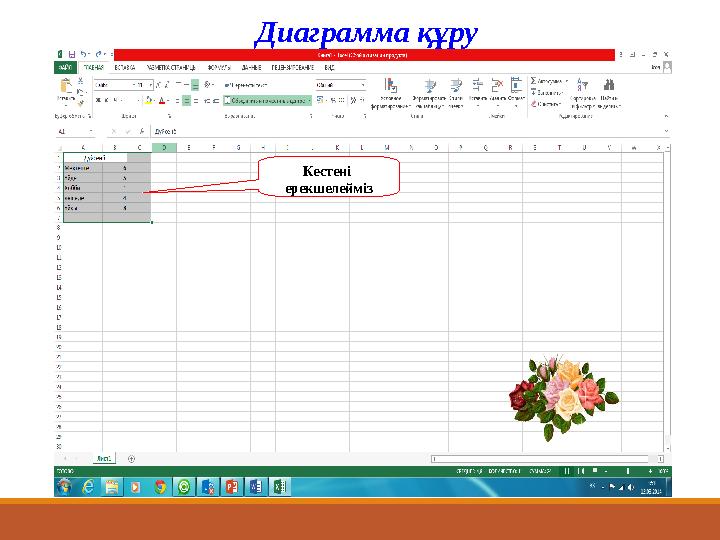The image size is (720, 540).
Task: Apply italic formatting
Action: (107, 100)
